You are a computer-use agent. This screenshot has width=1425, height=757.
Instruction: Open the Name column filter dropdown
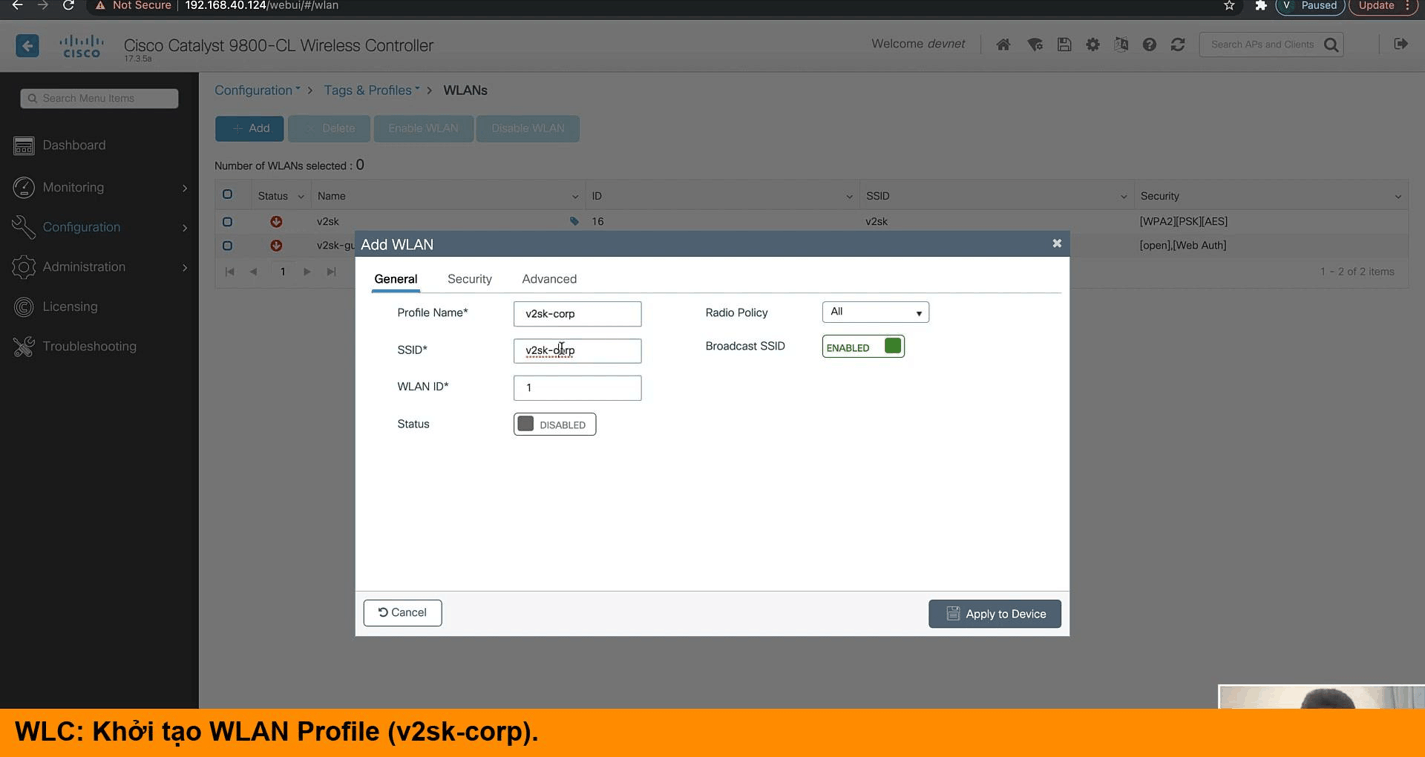[x=575, y=197]
